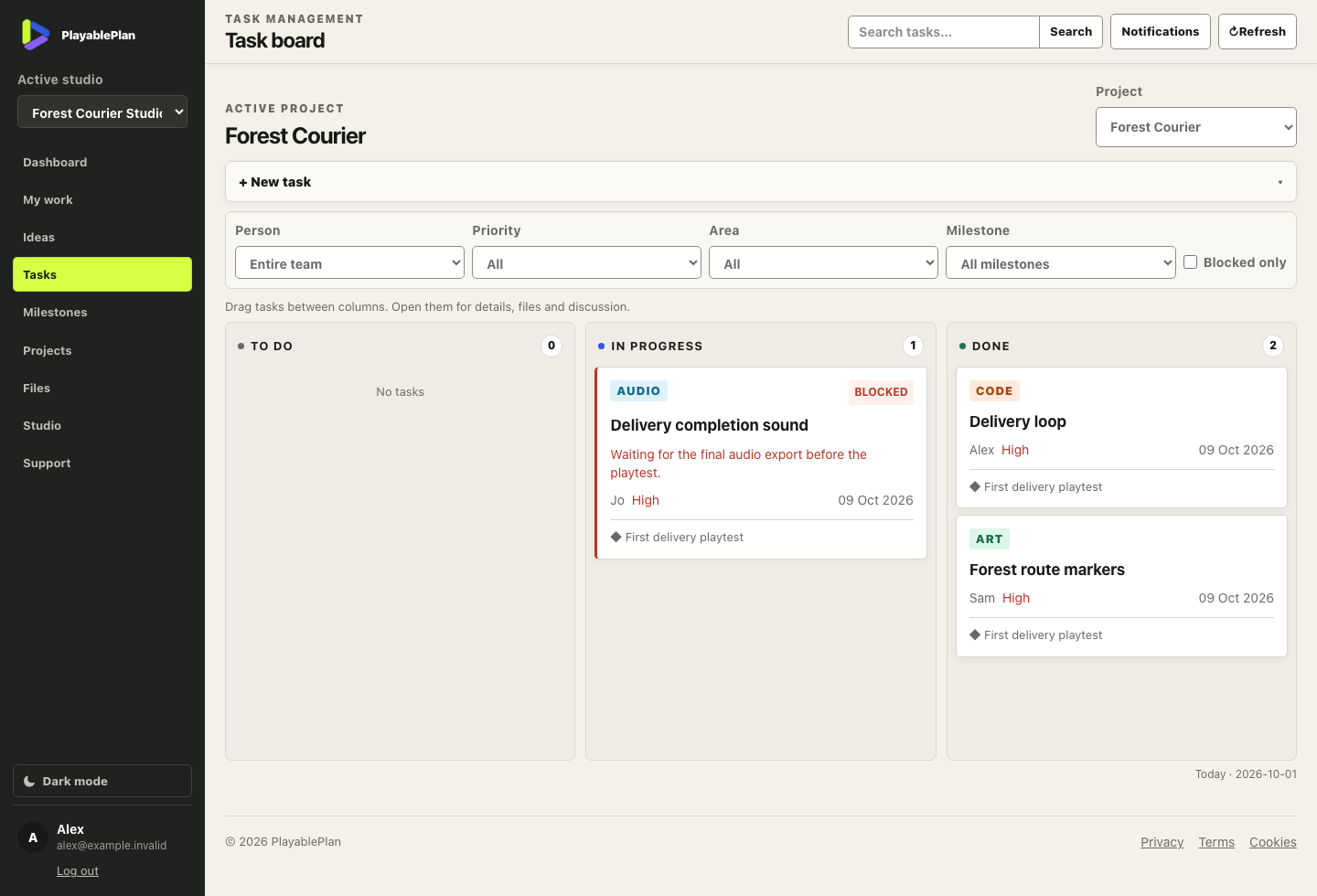Open the Cookies link
The image size is (1317, 896).
1273,842
